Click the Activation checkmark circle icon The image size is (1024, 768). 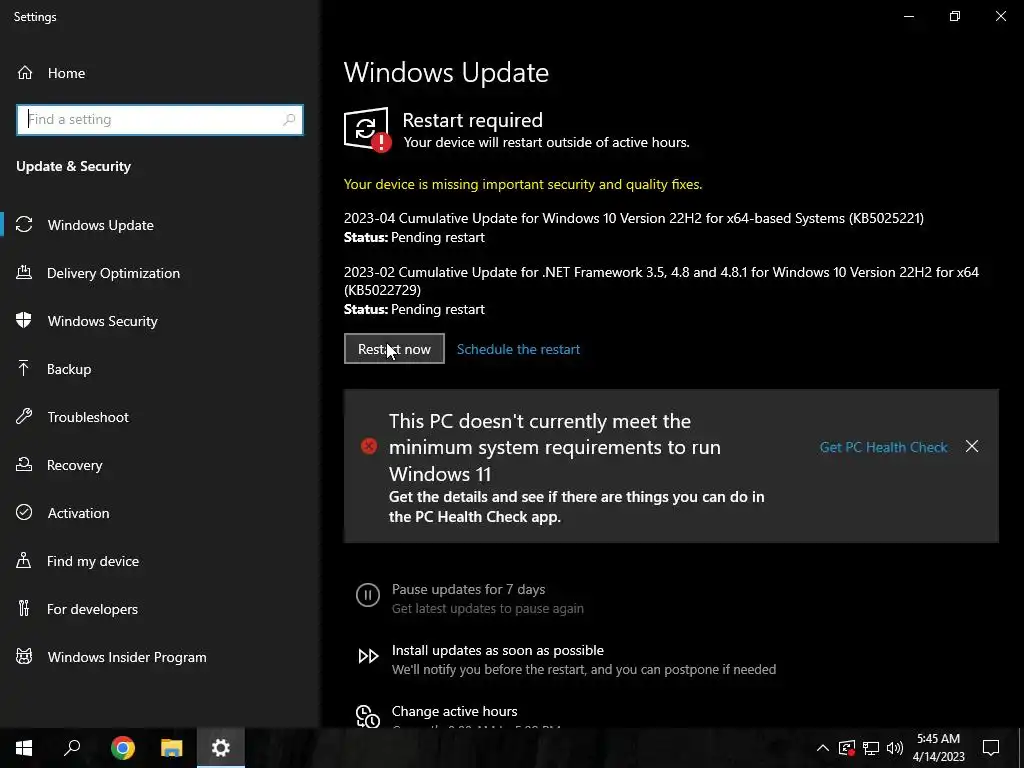(x=24, y=513)
